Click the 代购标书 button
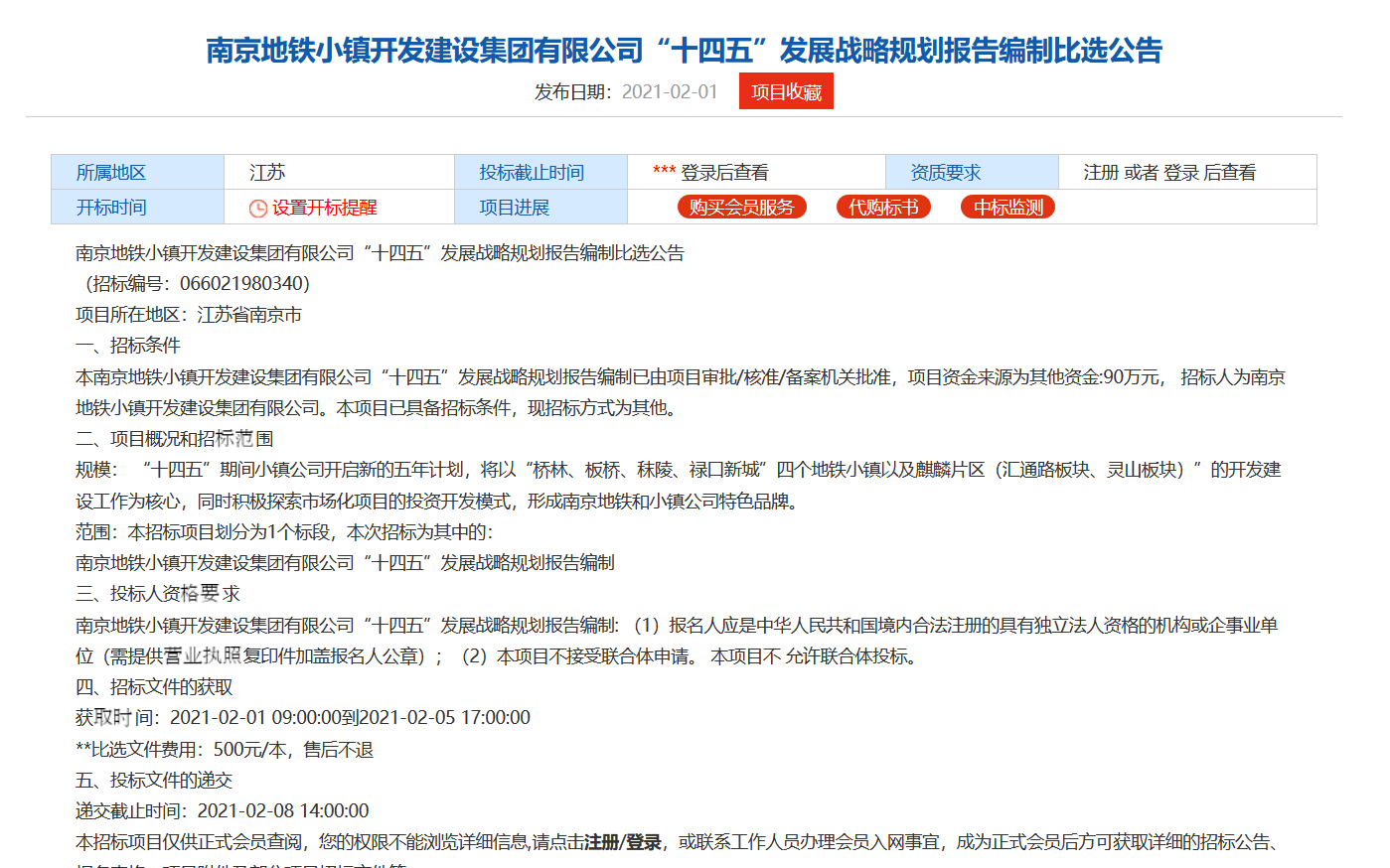This screenshot has height=868, width=1390. click(883, 207)
